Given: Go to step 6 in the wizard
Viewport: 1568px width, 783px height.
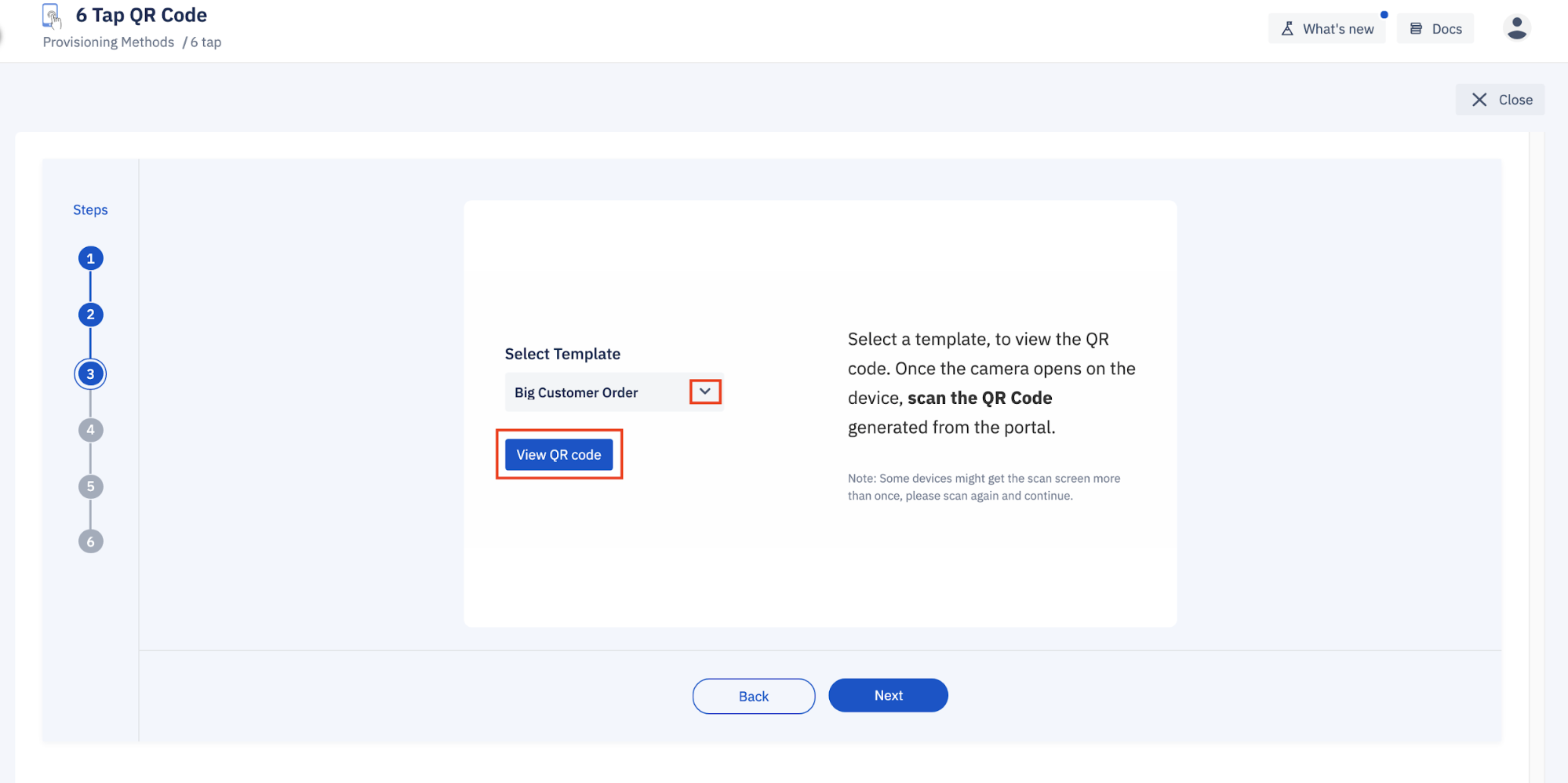Looking at the screenshot, I should click(90, 541).
